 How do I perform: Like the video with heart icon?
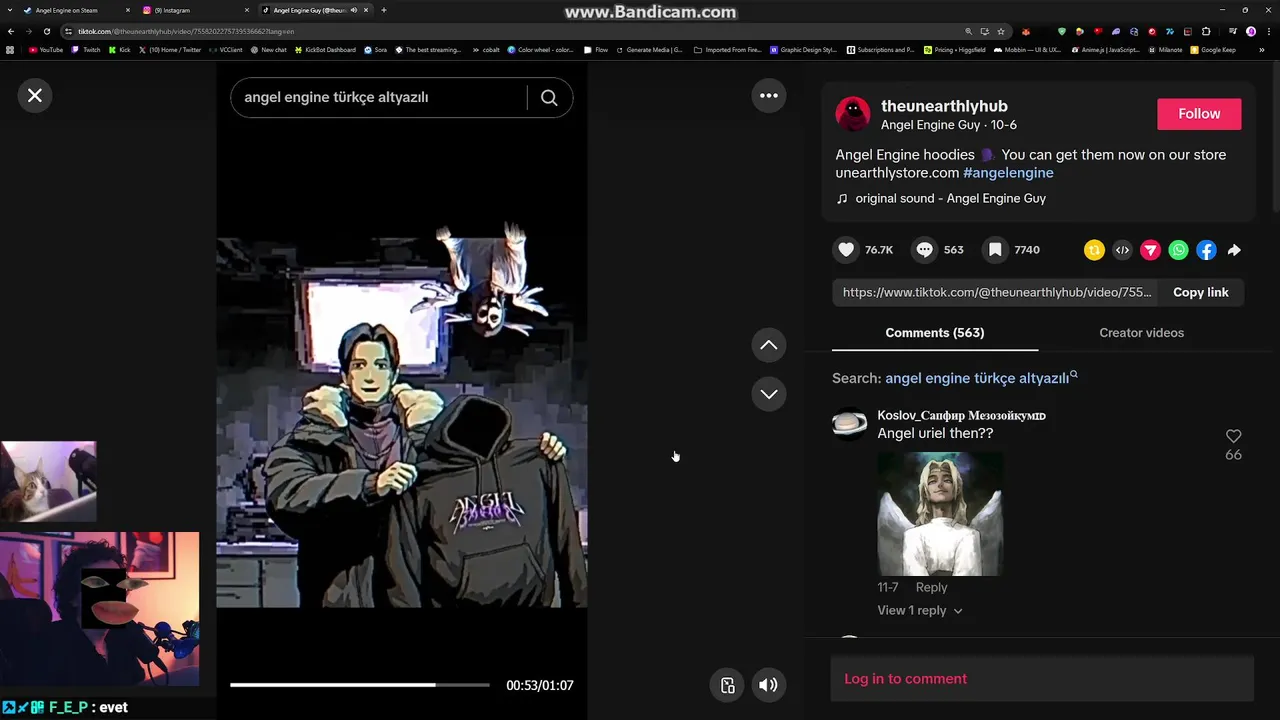click(846, 250)
